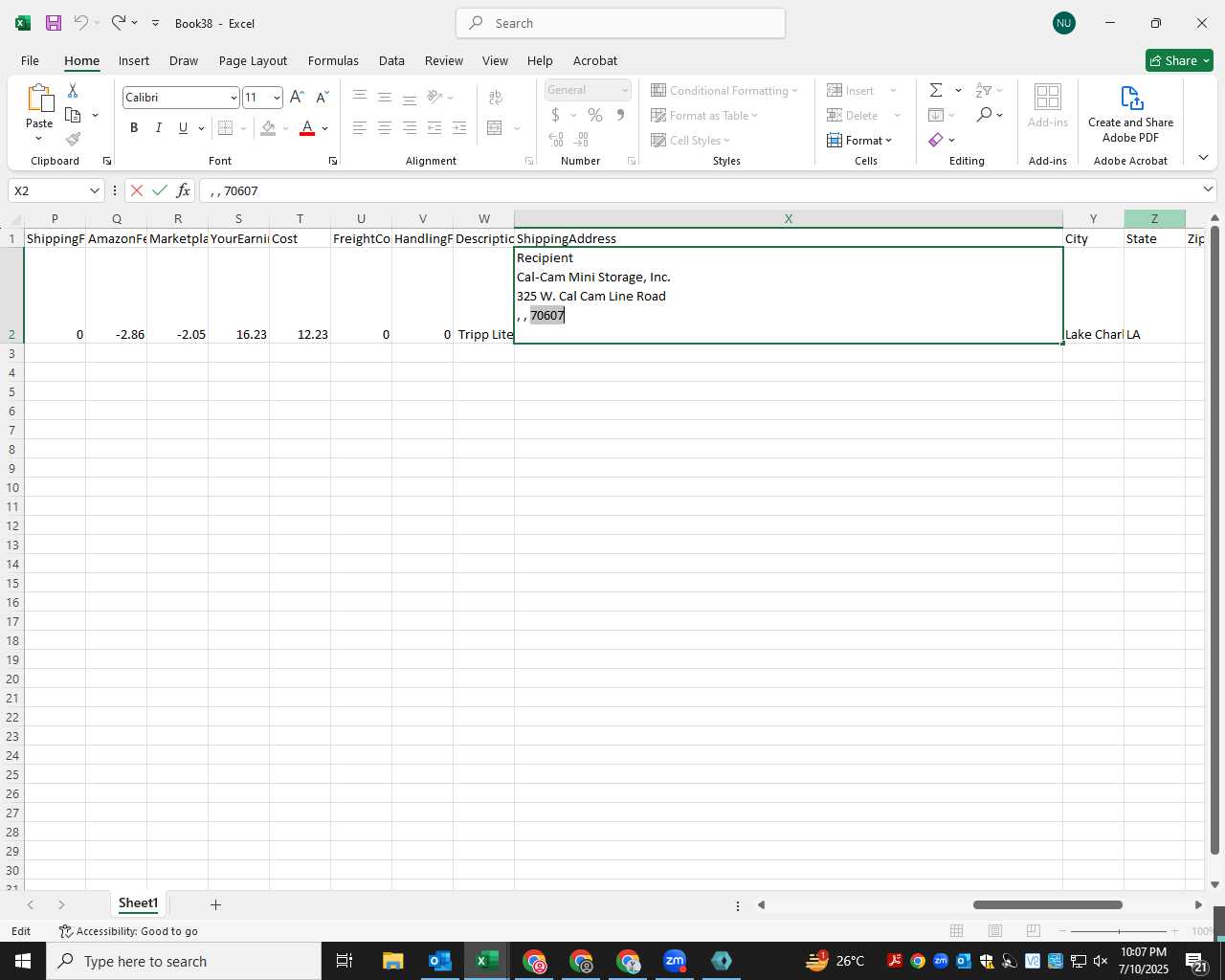
Task: Click the horizontal scrollbar thumb
Action: pyautogui.click(x=1048, y=904)
